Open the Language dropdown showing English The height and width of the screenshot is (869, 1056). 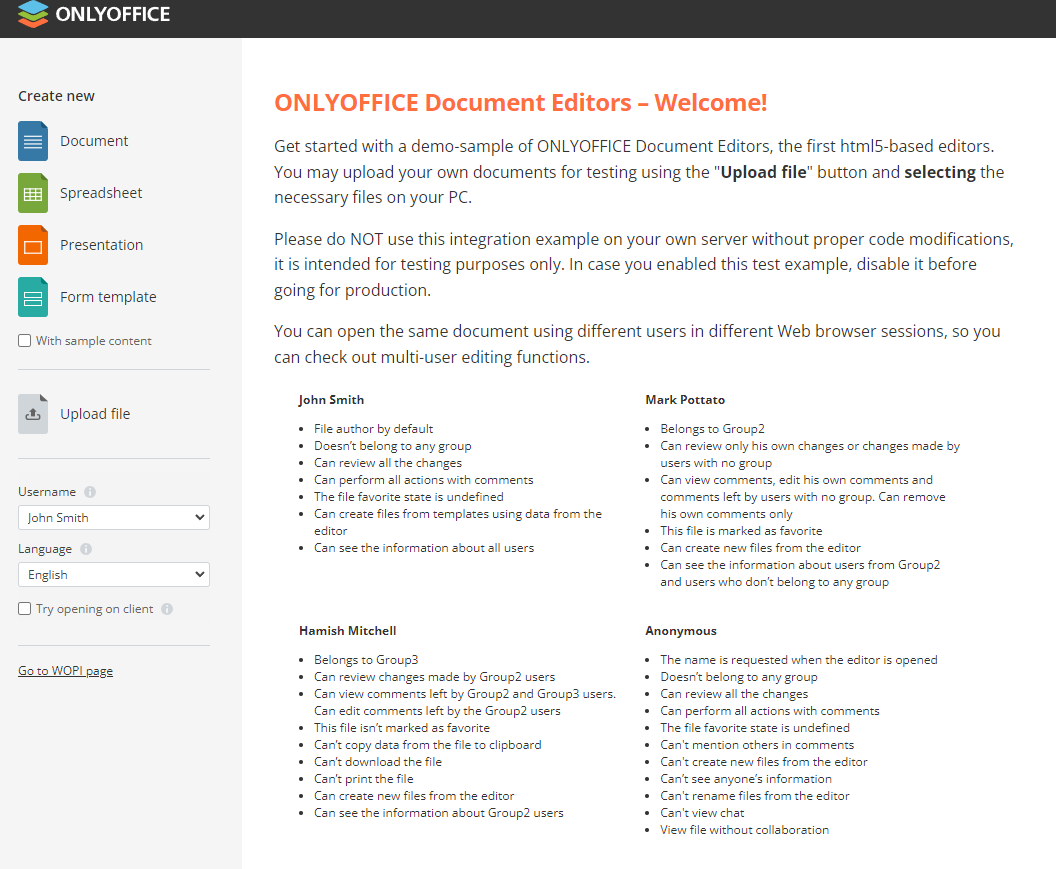[114, 575]
